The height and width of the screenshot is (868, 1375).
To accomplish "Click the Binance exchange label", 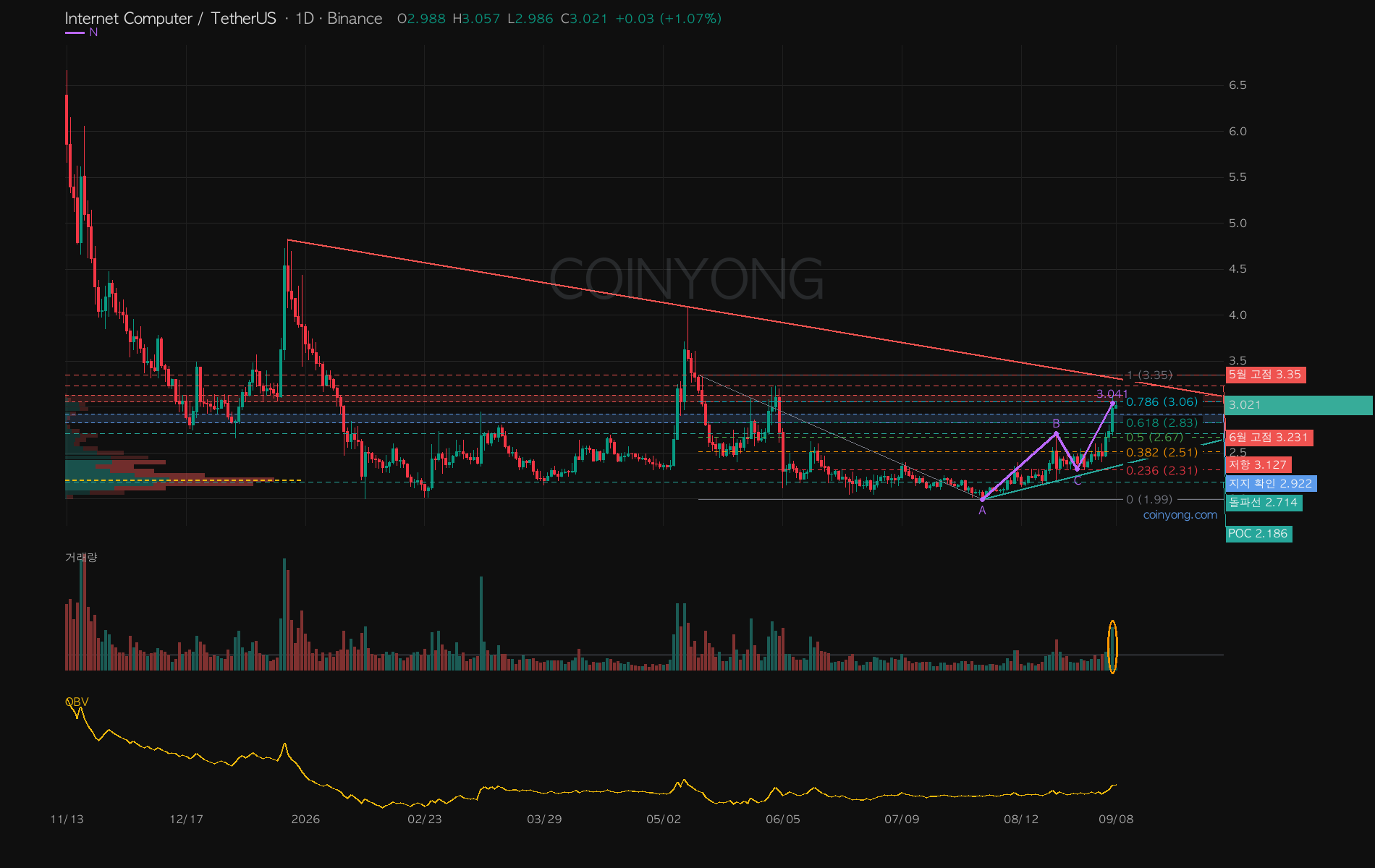I will point(355,19).
